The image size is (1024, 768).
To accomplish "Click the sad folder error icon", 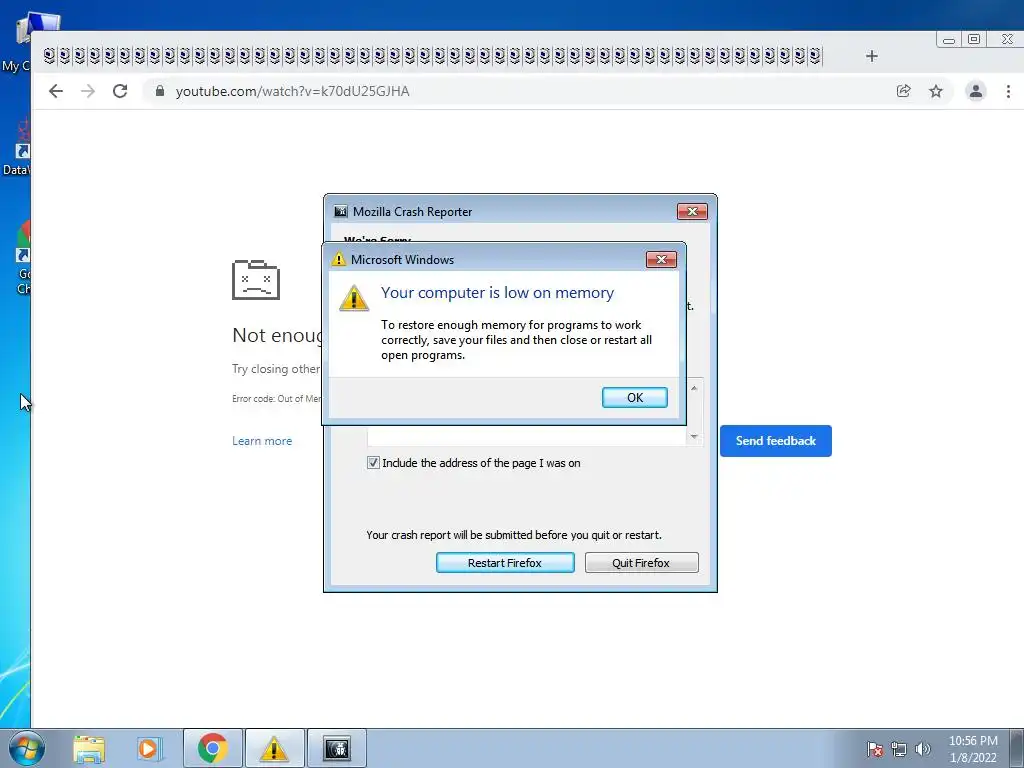I will [256, 280].
